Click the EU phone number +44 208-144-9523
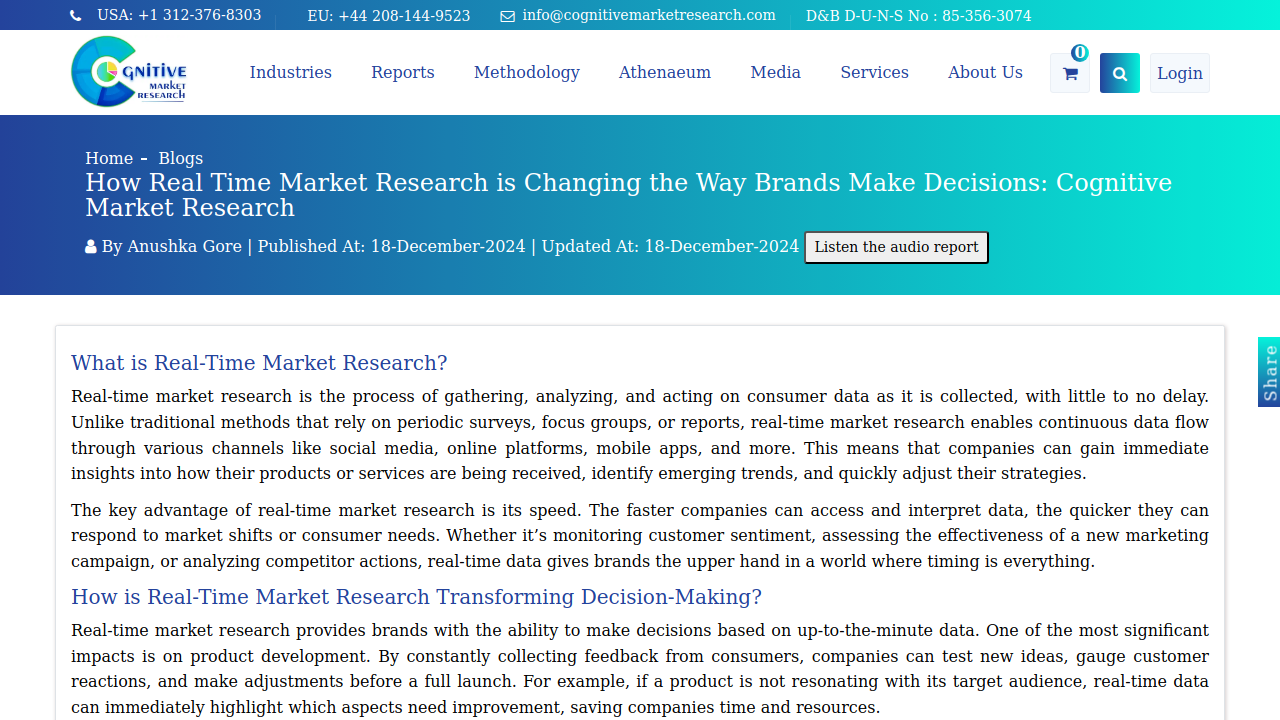This screenshot has width=1280, height=720. click(x=389, y=16)
